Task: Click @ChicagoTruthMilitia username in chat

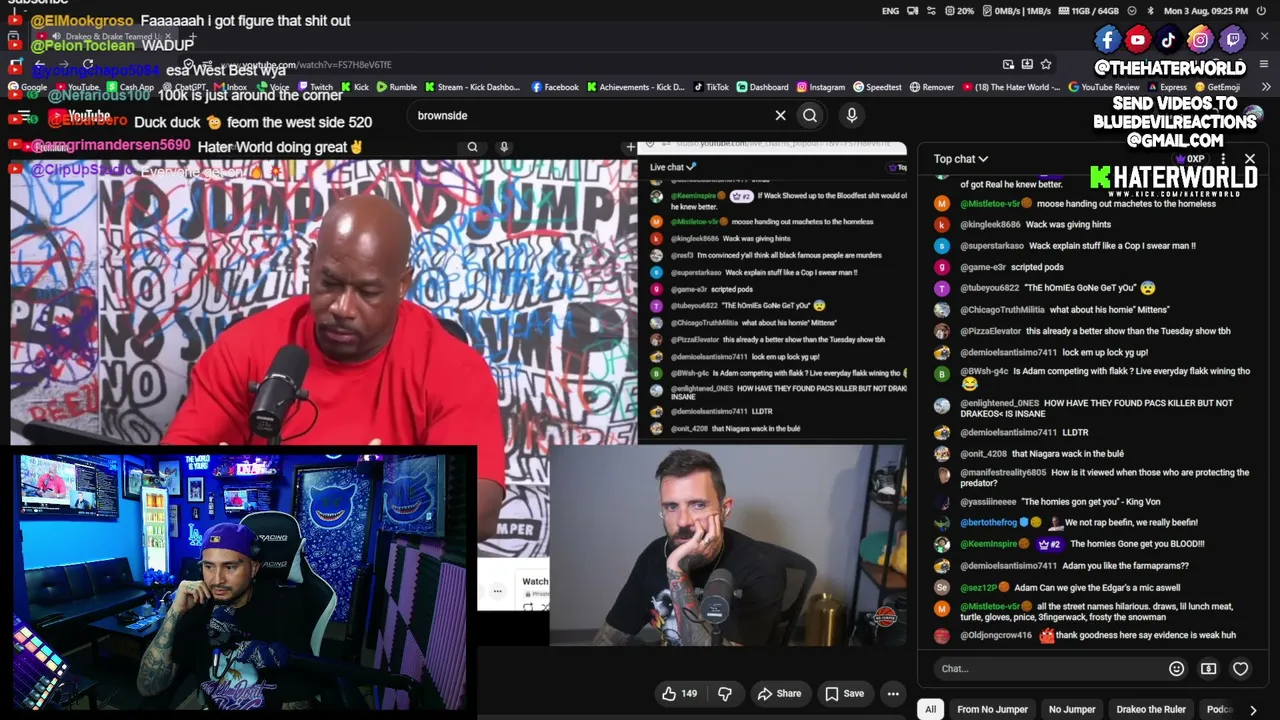Action: [1002, 310]
